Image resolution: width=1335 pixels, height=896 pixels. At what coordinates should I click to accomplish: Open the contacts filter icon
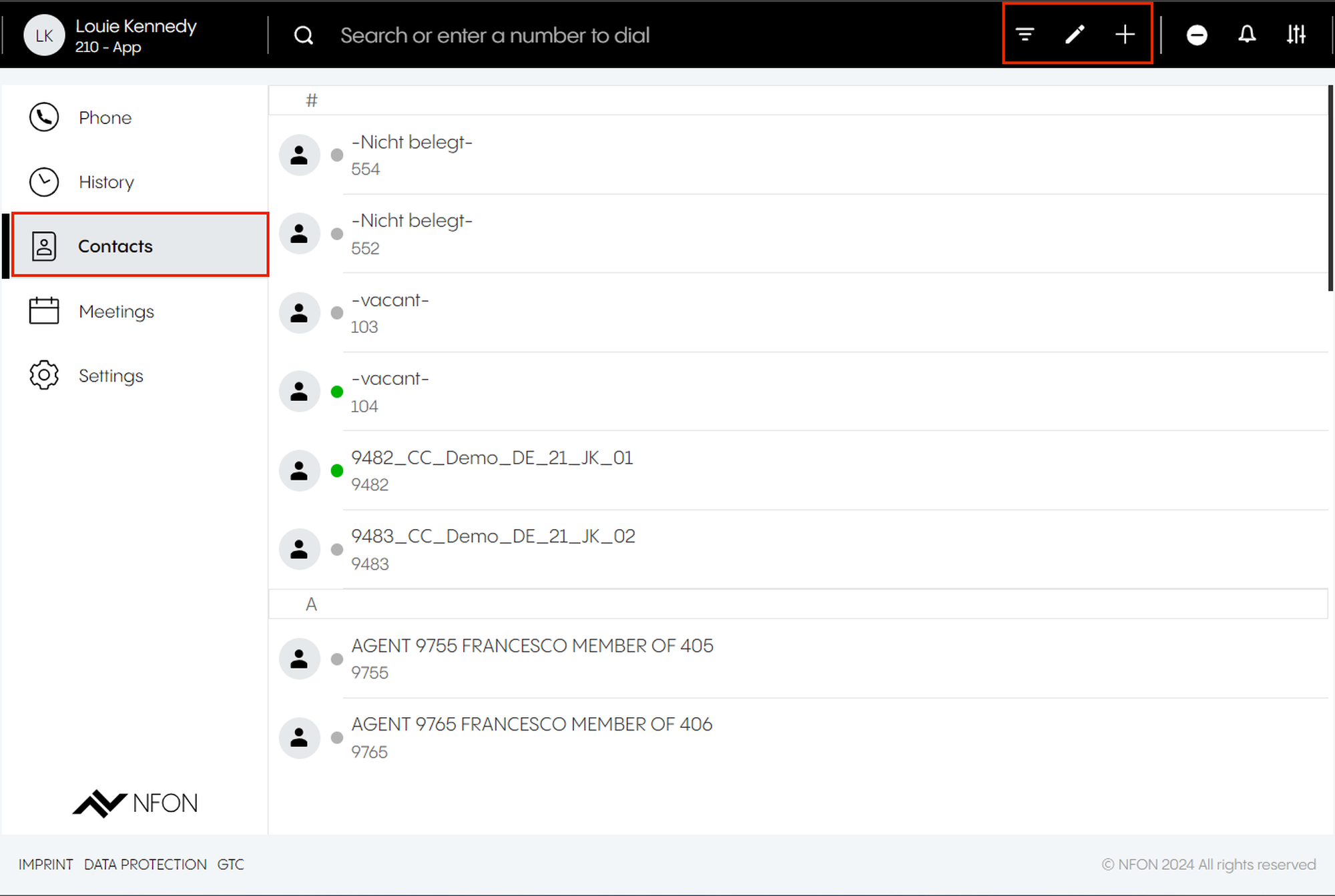pyautogui.click(x=1025, y=34)
